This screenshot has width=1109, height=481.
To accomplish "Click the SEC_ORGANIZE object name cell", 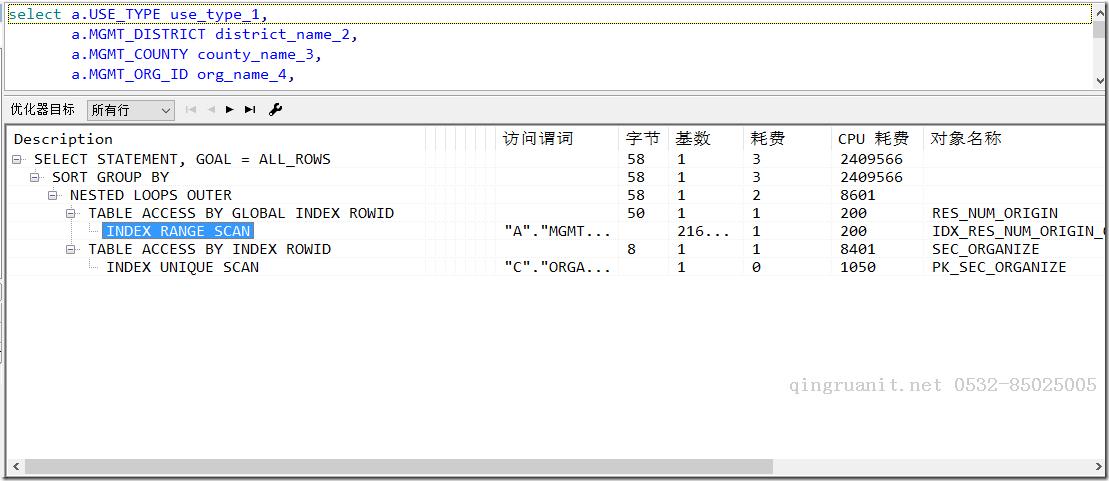I will [x=986, y=250].
